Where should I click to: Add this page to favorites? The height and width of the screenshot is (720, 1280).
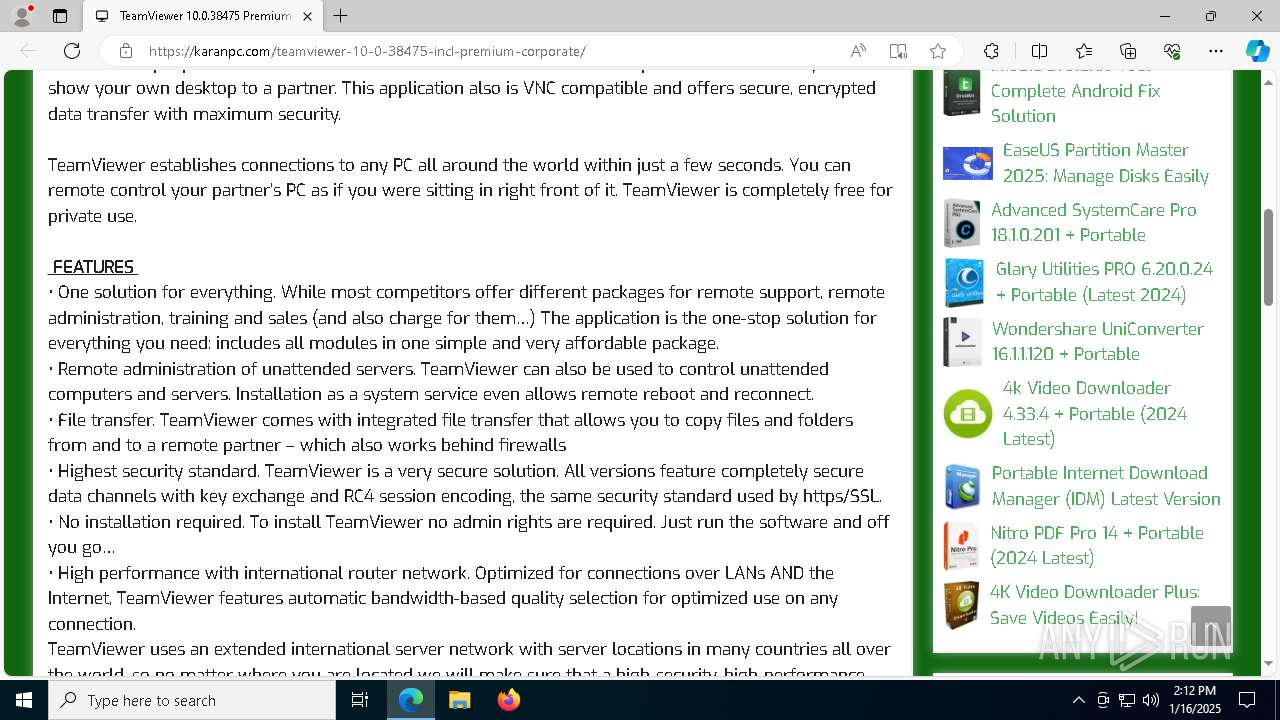tap(938, 51)
